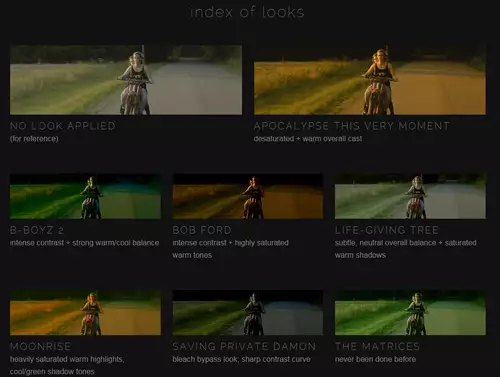Click the 'SAVING PRIVATE DAMON' title

pos(244,346)
